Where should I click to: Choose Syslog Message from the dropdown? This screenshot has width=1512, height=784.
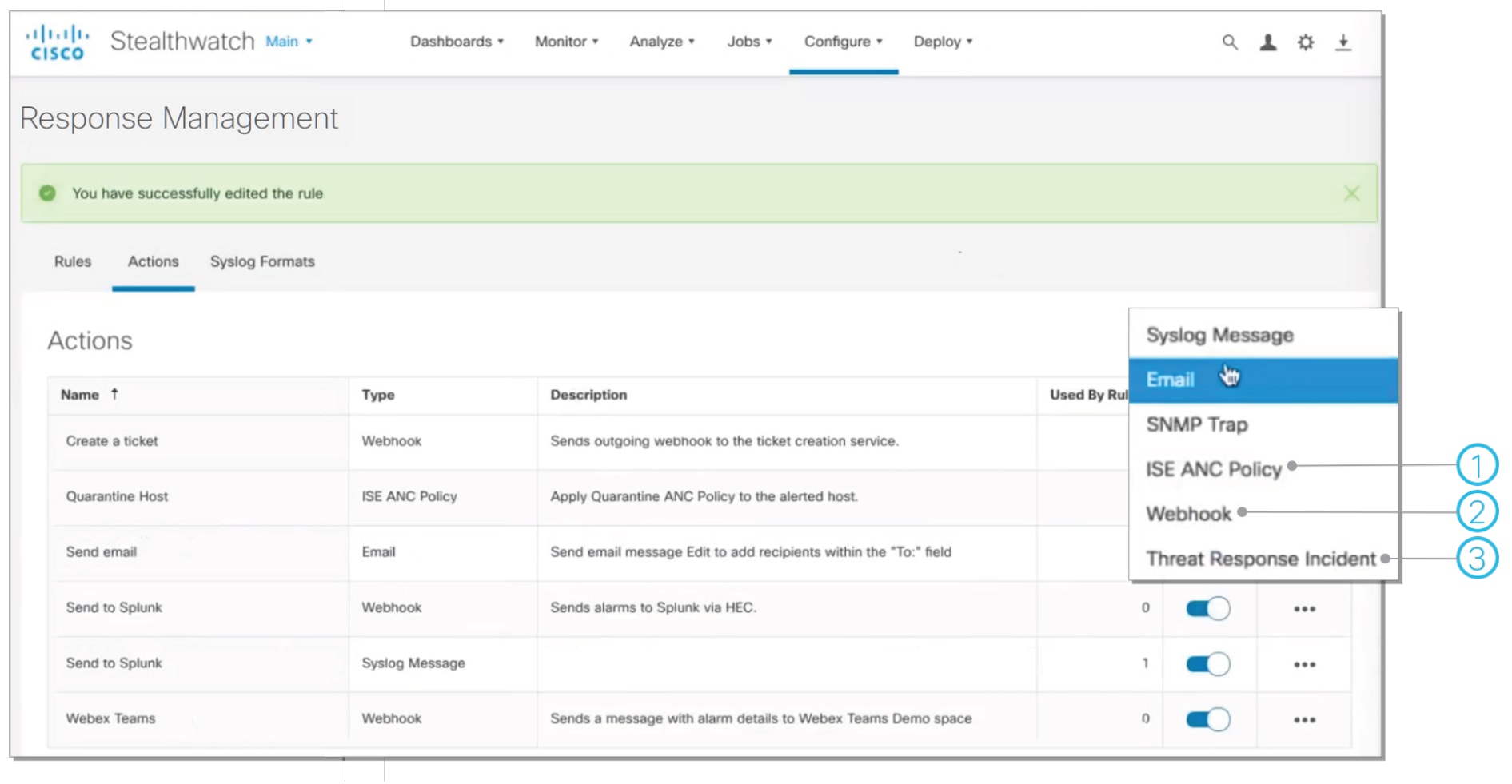[x=1263, y=335]
